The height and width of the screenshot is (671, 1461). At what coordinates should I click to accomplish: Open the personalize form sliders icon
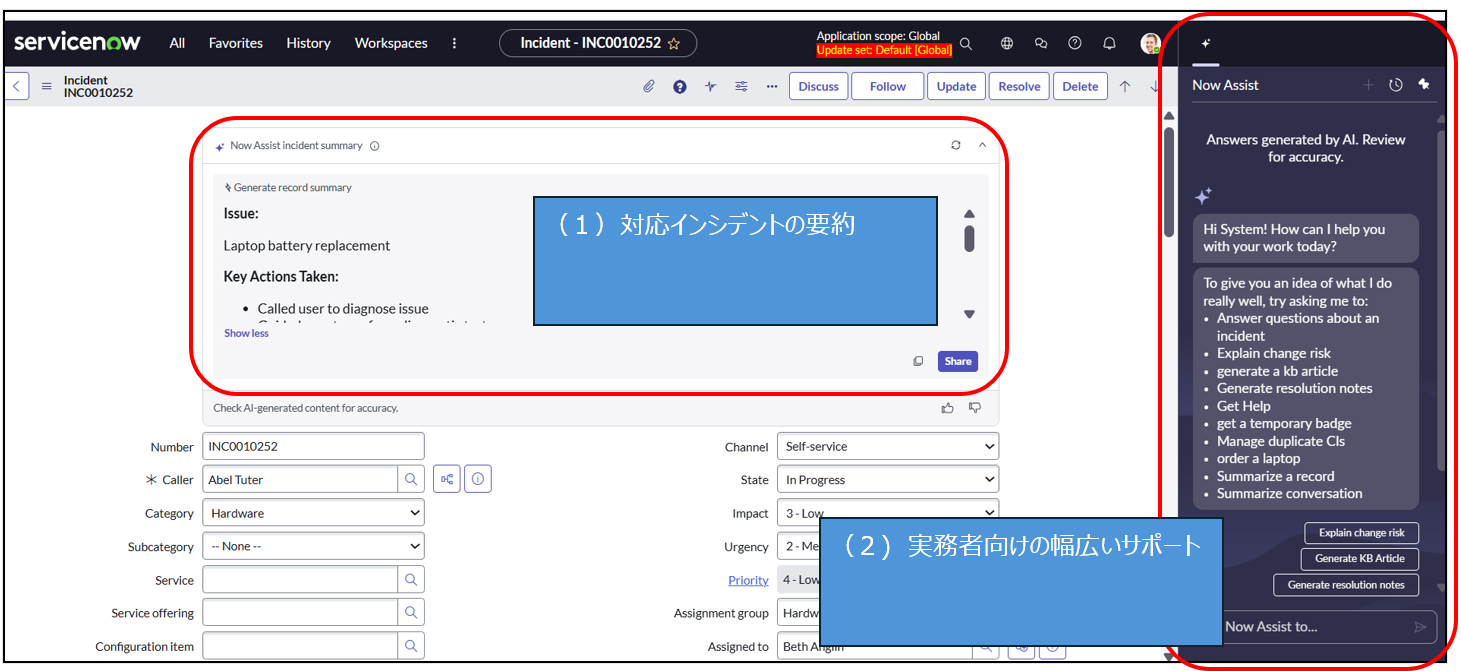(x=741, y=86)
